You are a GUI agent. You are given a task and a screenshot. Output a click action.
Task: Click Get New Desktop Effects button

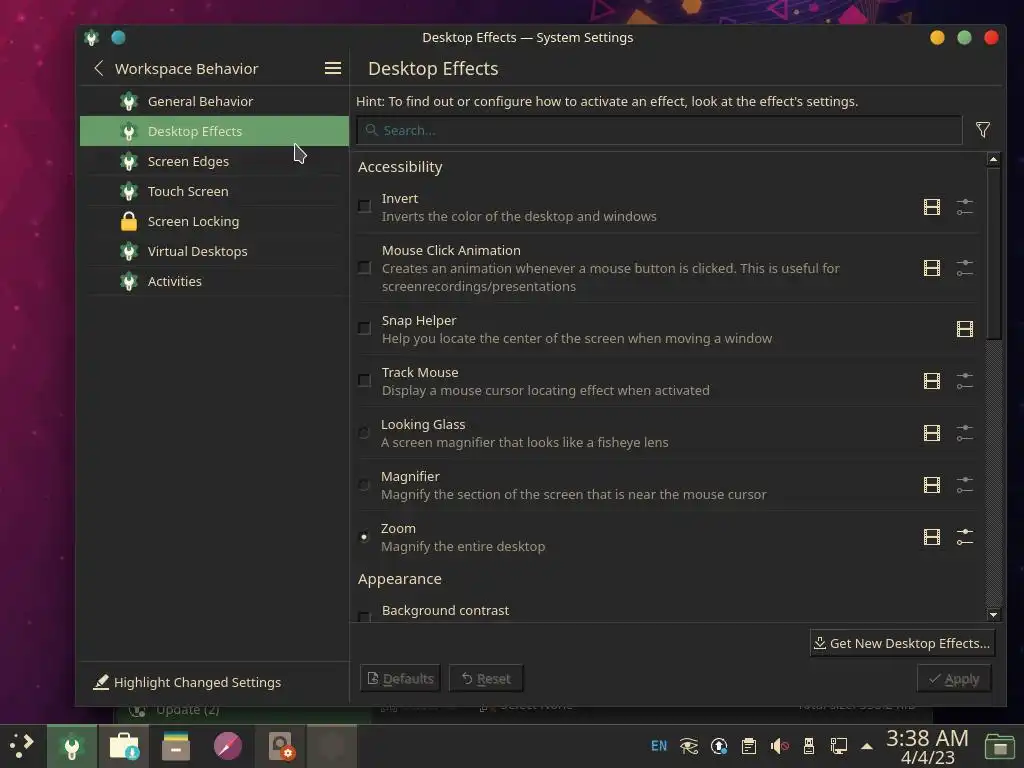tap(902, 643)
